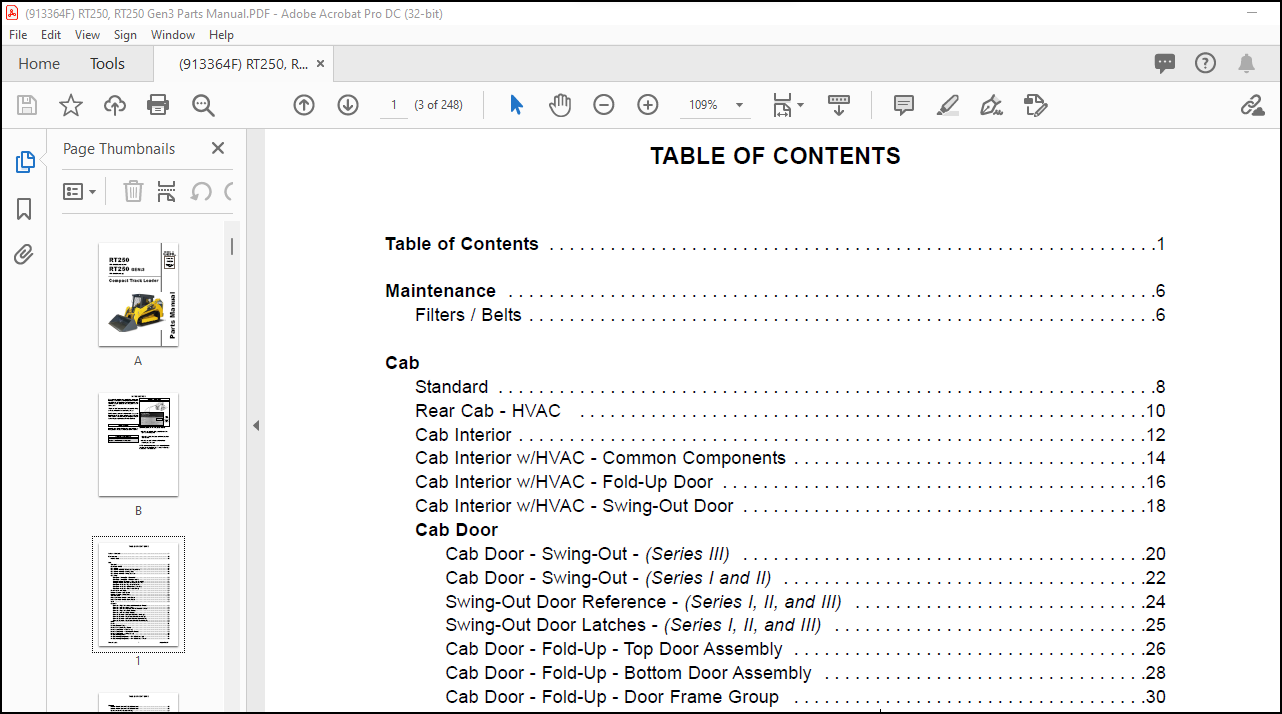The height and width of the screenshot is (714, 1282).
Task: Select page B thumbnail
Action: 138,444
